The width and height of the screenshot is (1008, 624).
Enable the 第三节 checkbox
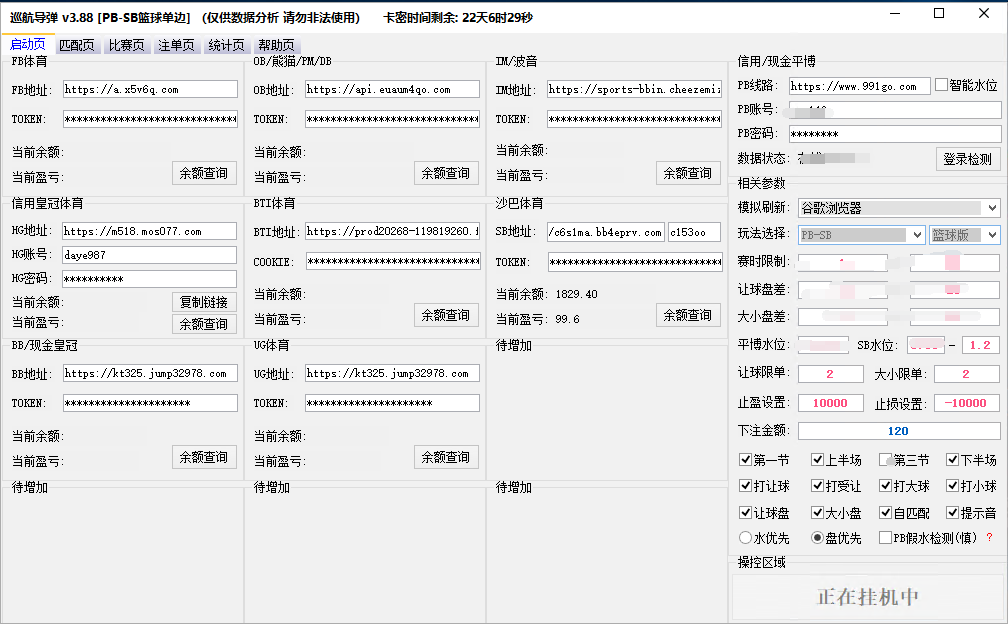click(884, 459)
